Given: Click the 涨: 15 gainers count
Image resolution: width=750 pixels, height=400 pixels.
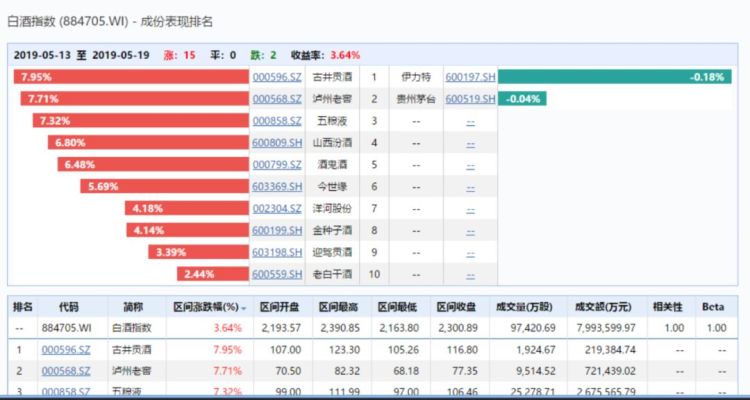Looking at the screenshot, I should [179, 55].
